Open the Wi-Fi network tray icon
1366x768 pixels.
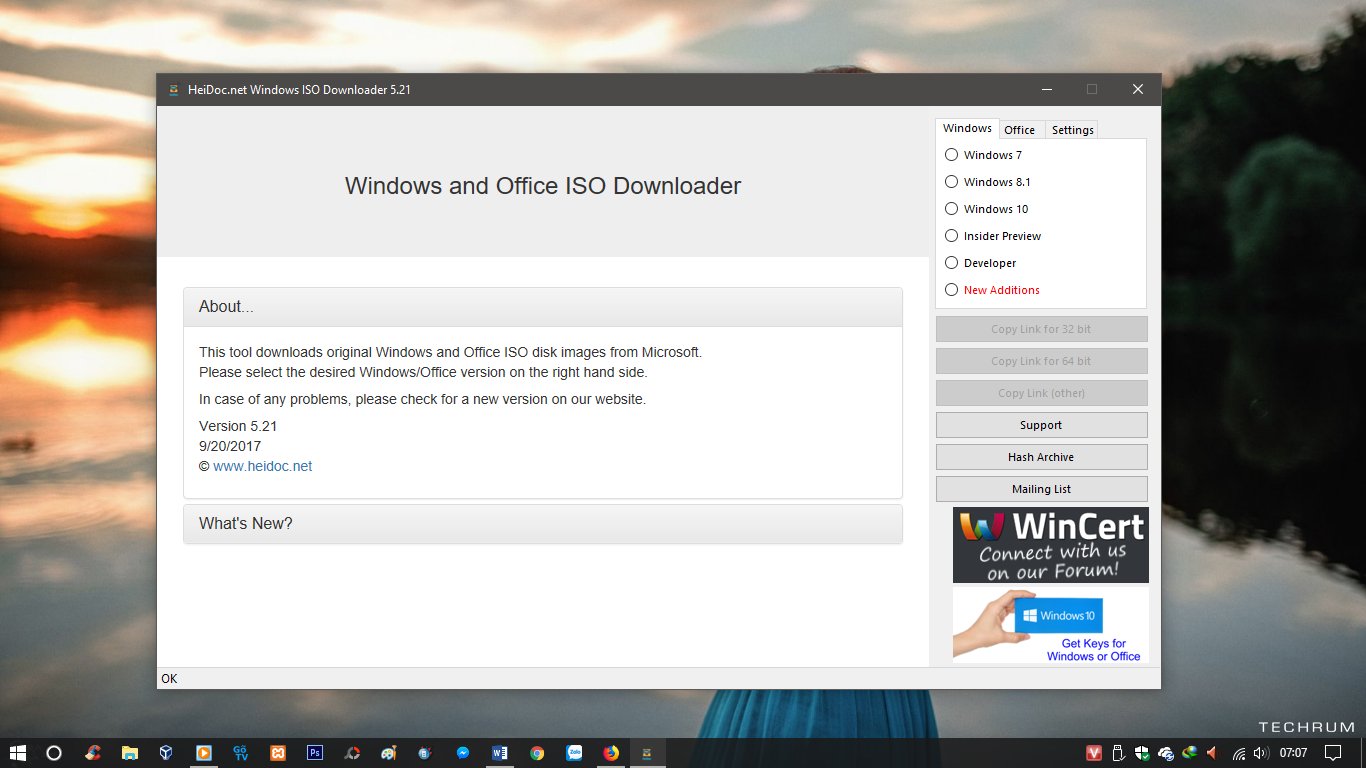pyautogui.click(x=1238, y=753)
